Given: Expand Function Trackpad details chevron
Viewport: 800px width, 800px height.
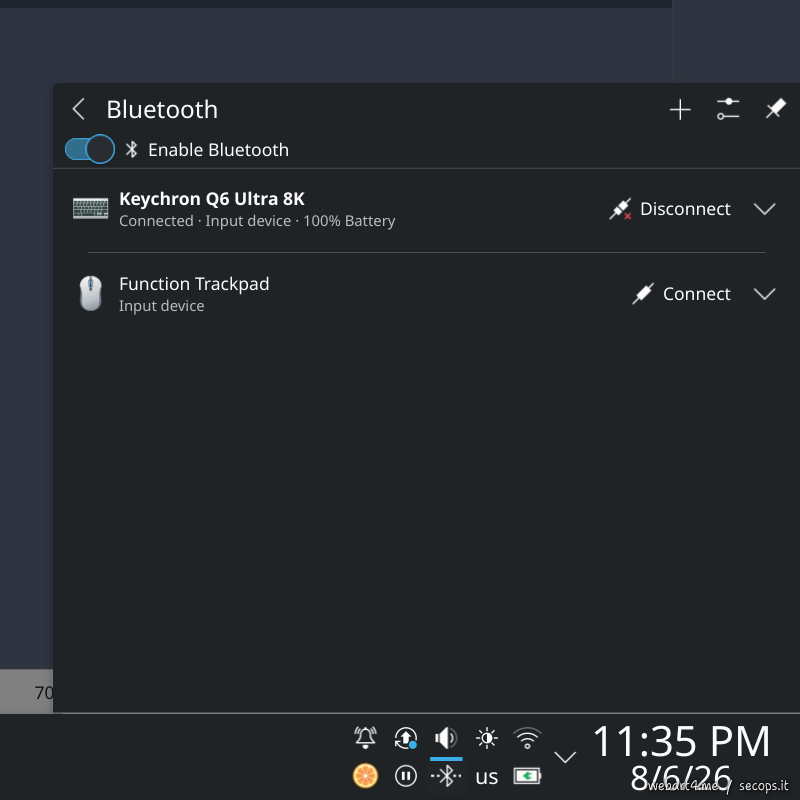Looking at the screenshot, I should click(764, 294).
